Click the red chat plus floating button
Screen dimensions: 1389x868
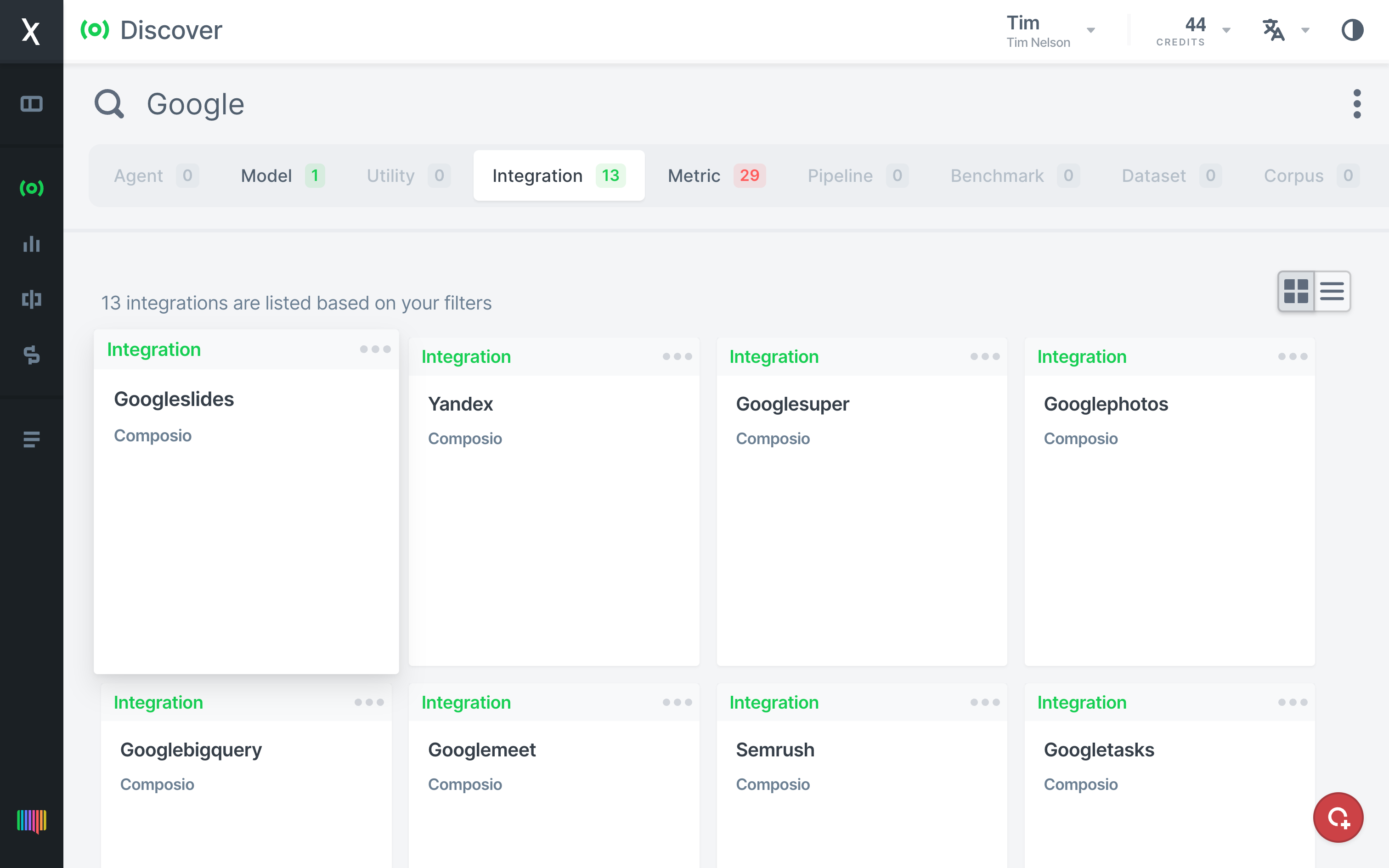point(1338,817)
